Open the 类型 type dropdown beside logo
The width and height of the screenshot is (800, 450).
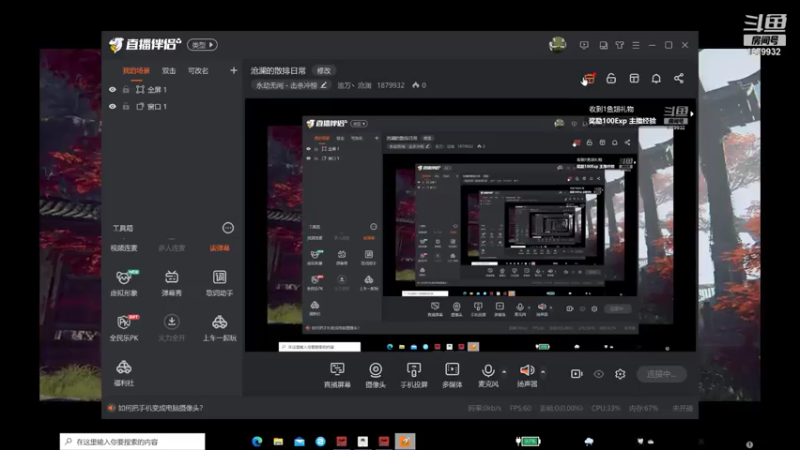pos(203,45)
